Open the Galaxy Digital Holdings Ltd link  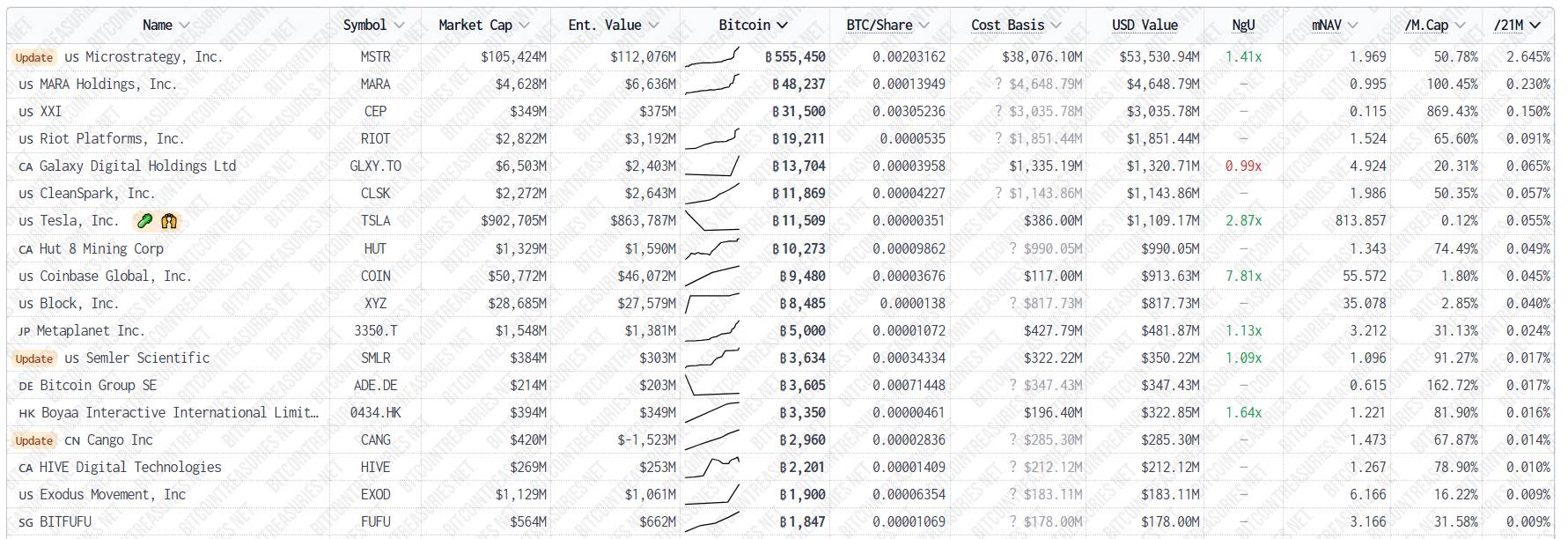tap(138, 166)
